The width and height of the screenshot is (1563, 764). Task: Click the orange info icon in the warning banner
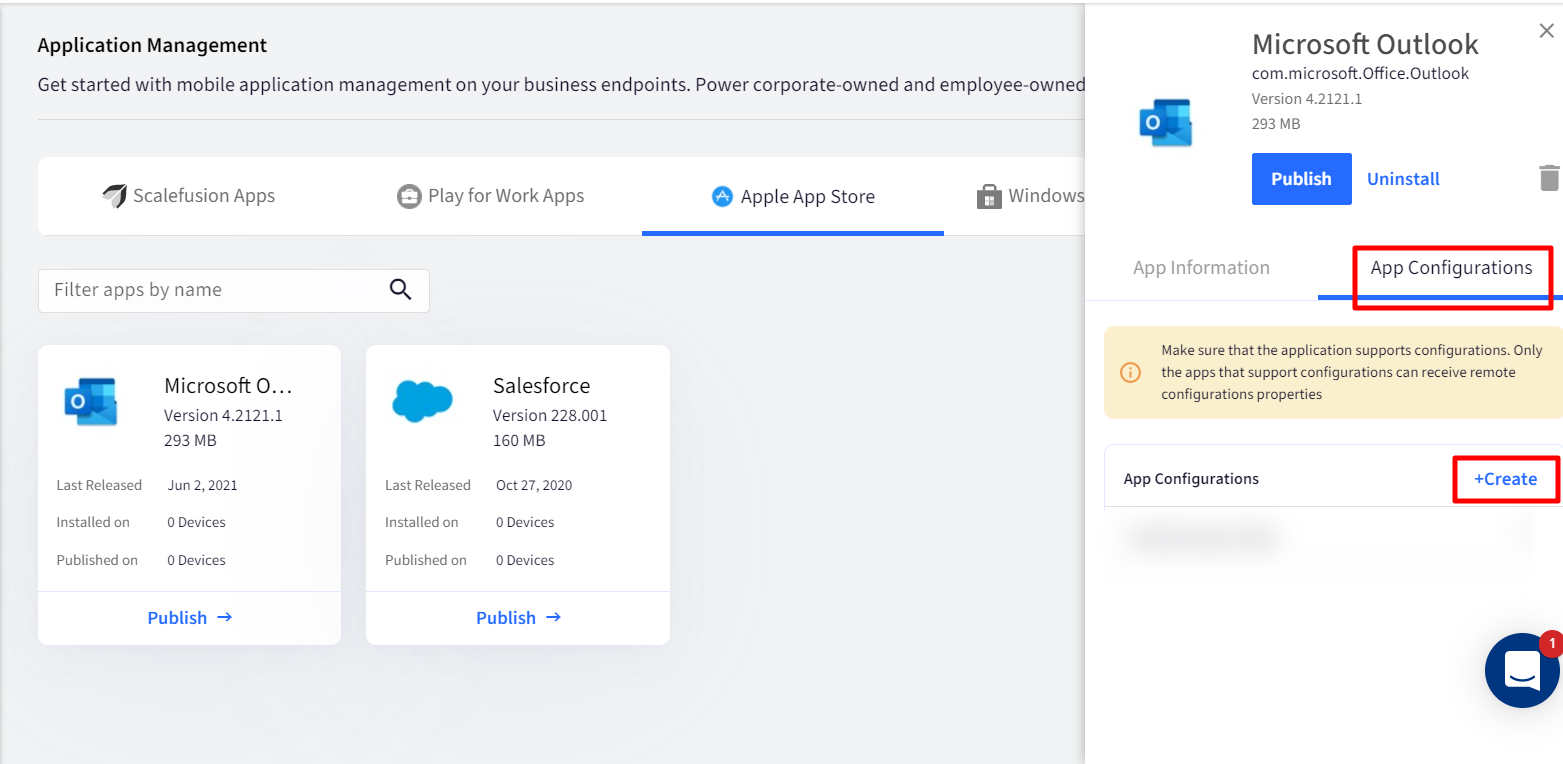[1130, 372]
